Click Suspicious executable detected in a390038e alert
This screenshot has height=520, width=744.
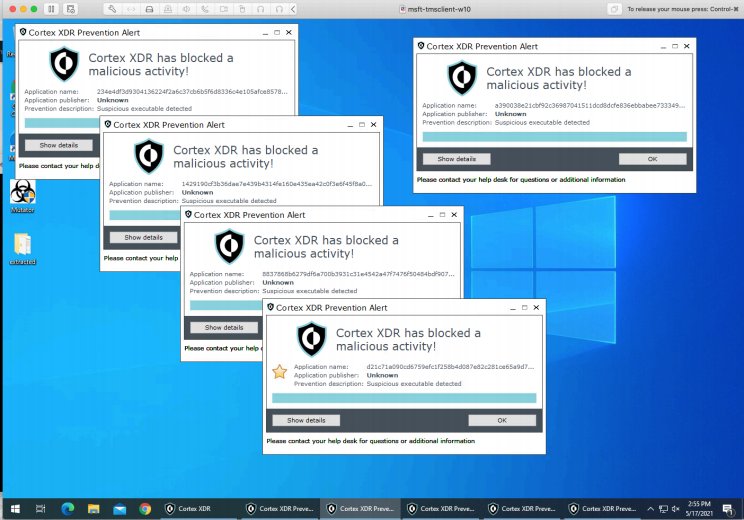542,122
